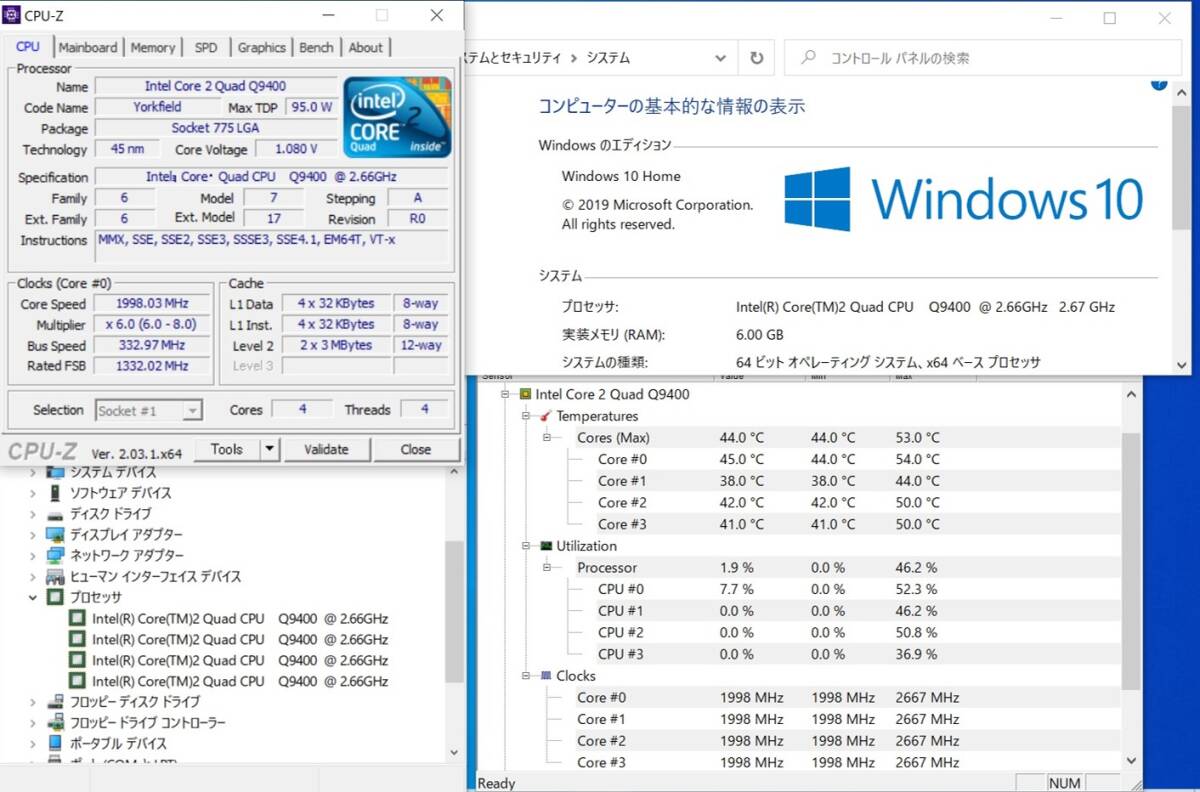1200x792 pixels.
Task: Click the chip icon beside Intel Core 2 Quad Q9400 in HWMonitor
Action: pyautogui.click(x=525, y=394)
